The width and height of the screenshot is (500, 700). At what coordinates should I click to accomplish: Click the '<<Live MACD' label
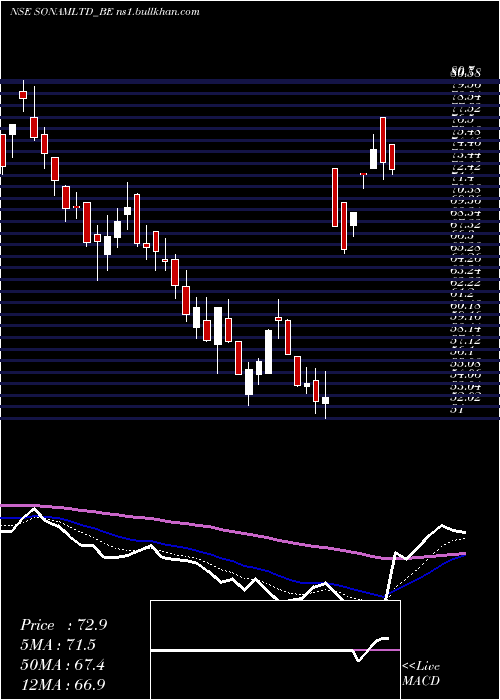pos(421,673)
